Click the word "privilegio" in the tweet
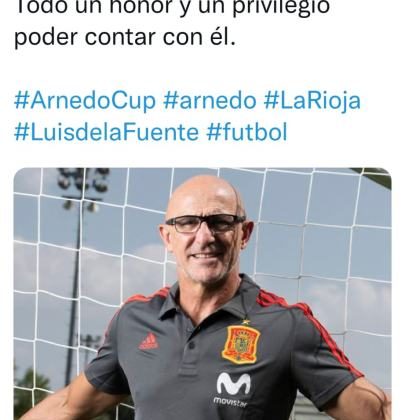Viewport: 405px width, 420px height. point(281,8)
